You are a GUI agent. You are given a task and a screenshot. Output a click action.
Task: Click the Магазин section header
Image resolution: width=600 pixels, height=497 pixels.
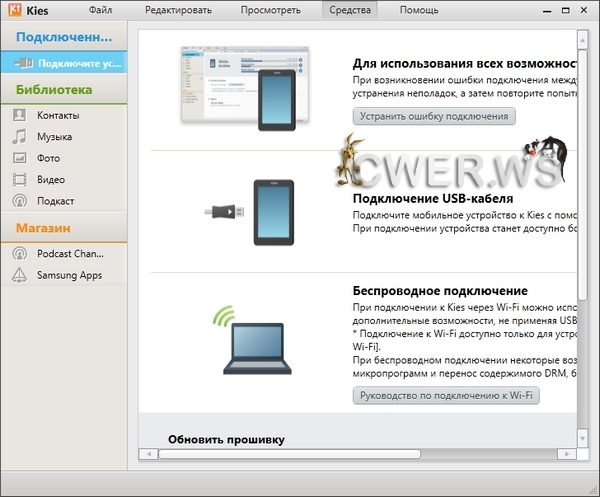64,228
